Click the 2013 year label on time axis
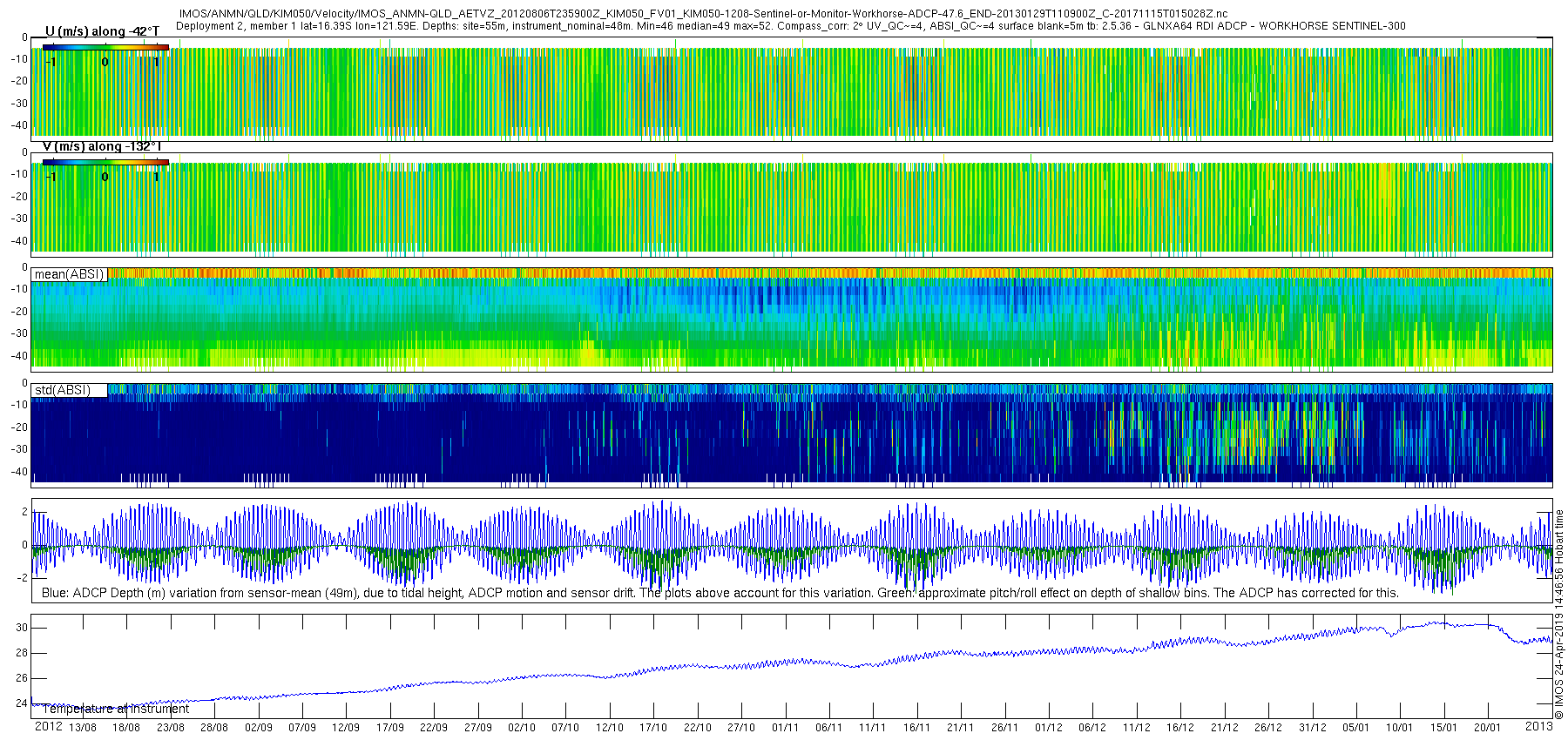The height and width of the screenshot is (740, 1568). coord(1539,725)
